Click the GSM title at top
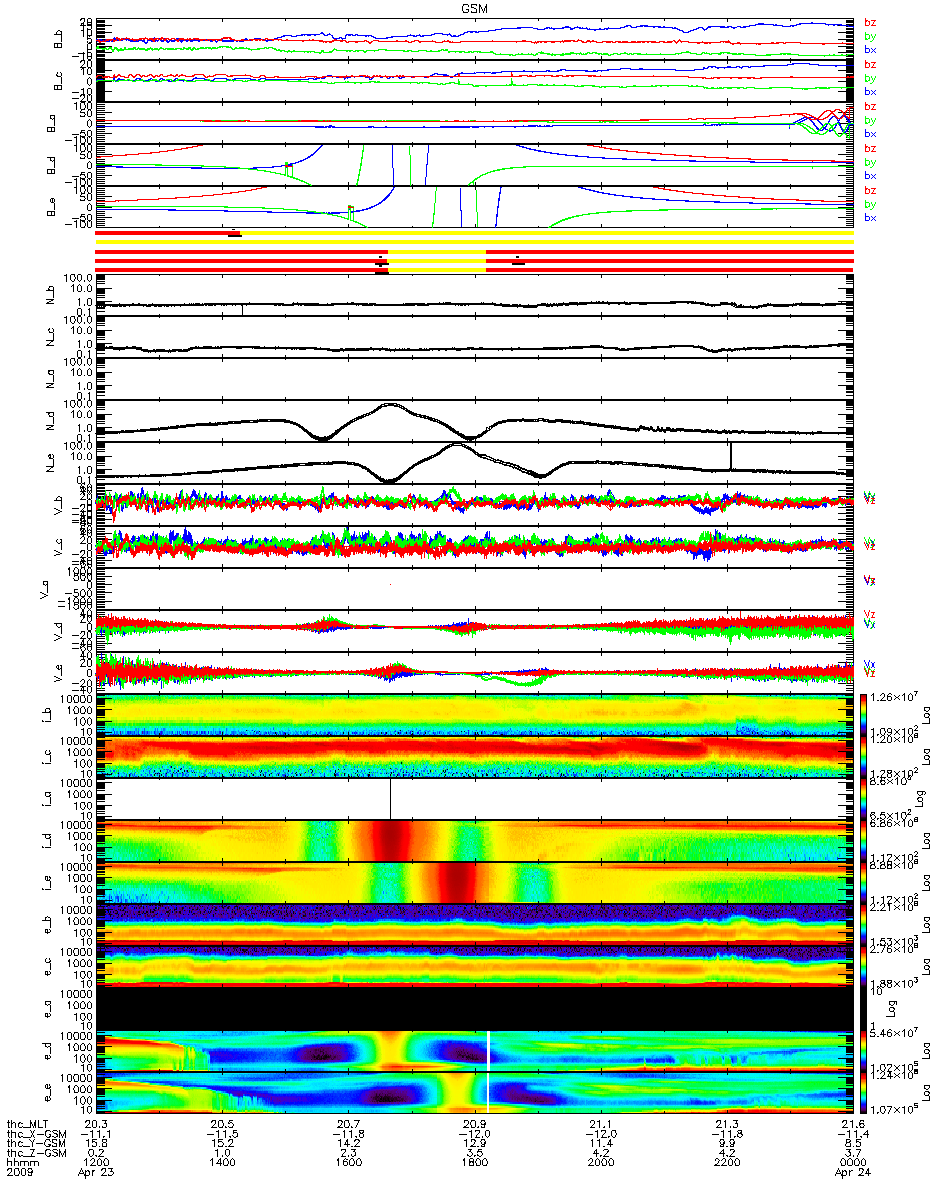 (475, 8)
